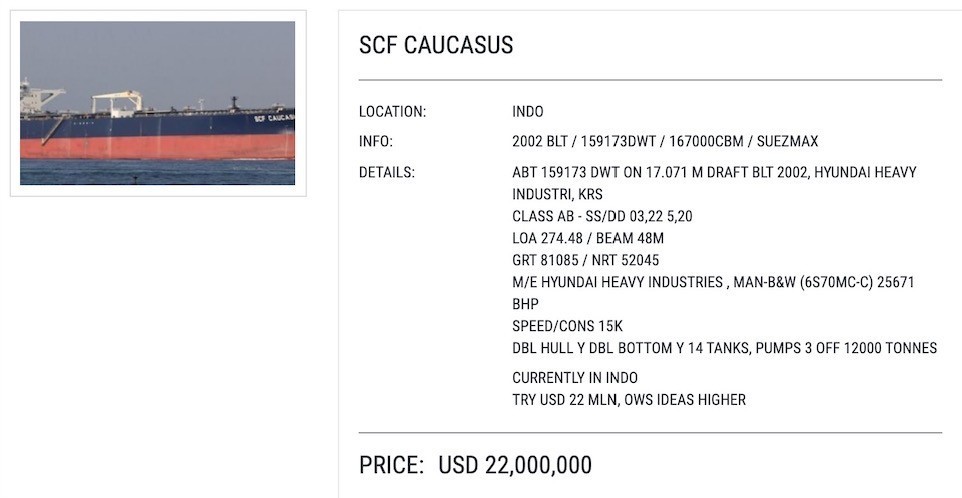Click the USD 22,000,000 price value
Image resolution: width=962 pixels, height=498 pixels.
(515, 465)
